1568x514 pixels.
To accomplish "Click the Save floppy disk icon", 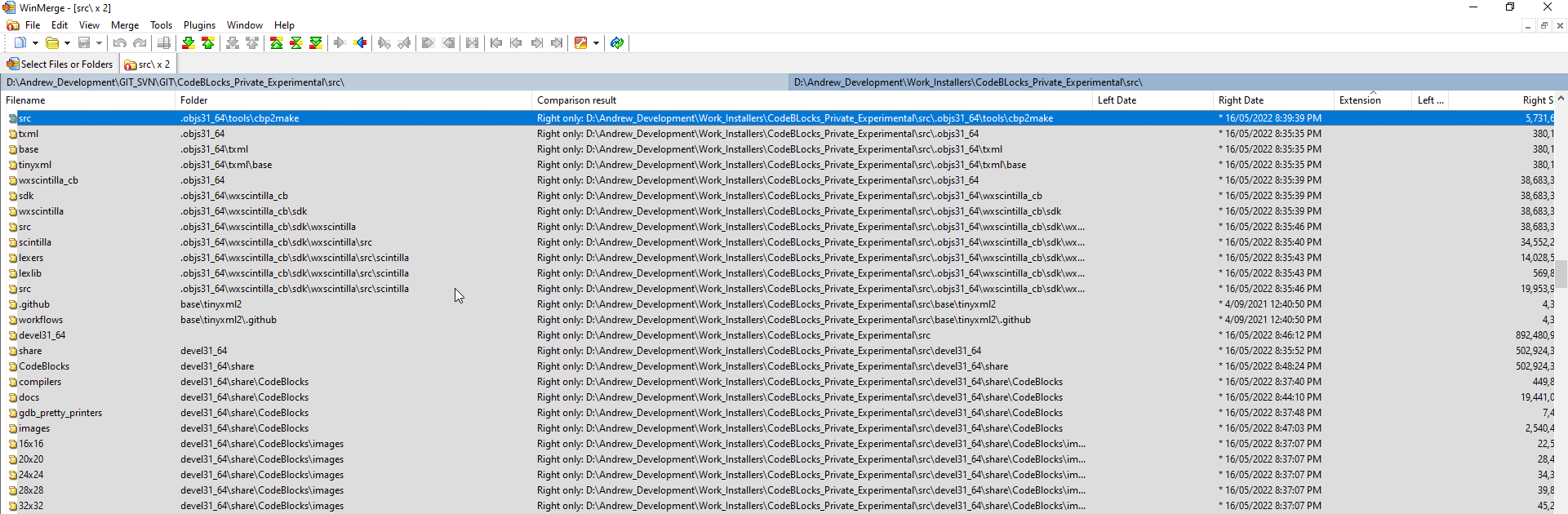I will [x=84, y=43].
